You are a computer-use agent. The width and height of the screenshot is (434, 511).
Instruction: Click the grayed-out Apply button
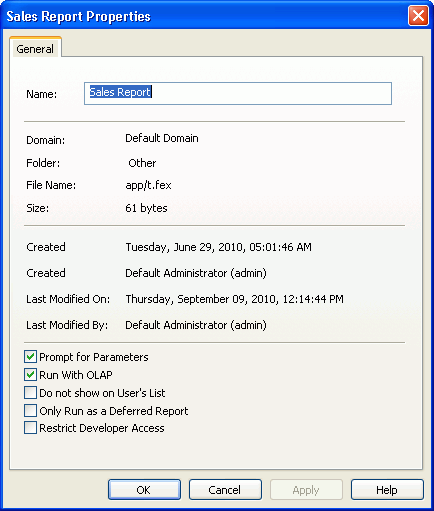306,490
